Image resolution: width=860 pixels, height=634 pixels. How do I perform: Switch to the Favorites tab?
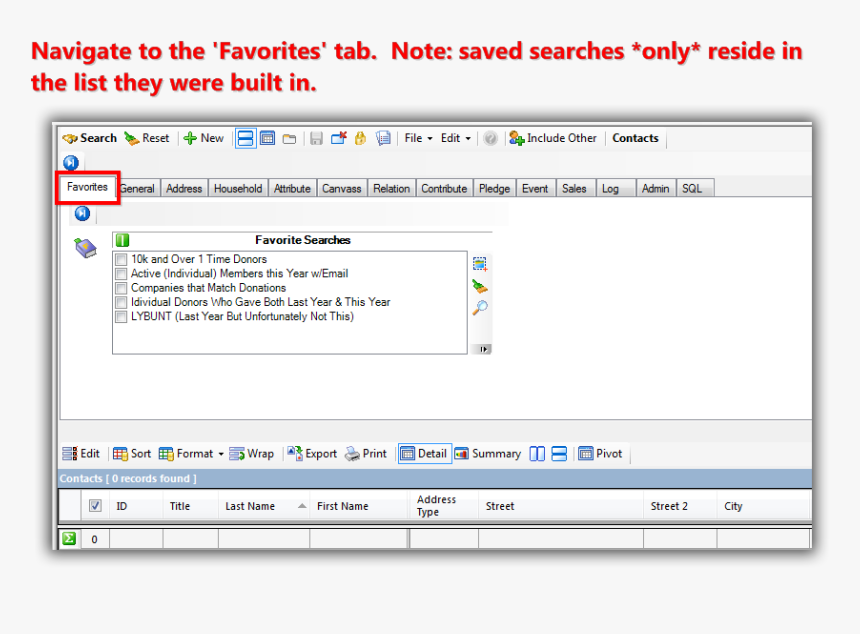tap(87, 187)
